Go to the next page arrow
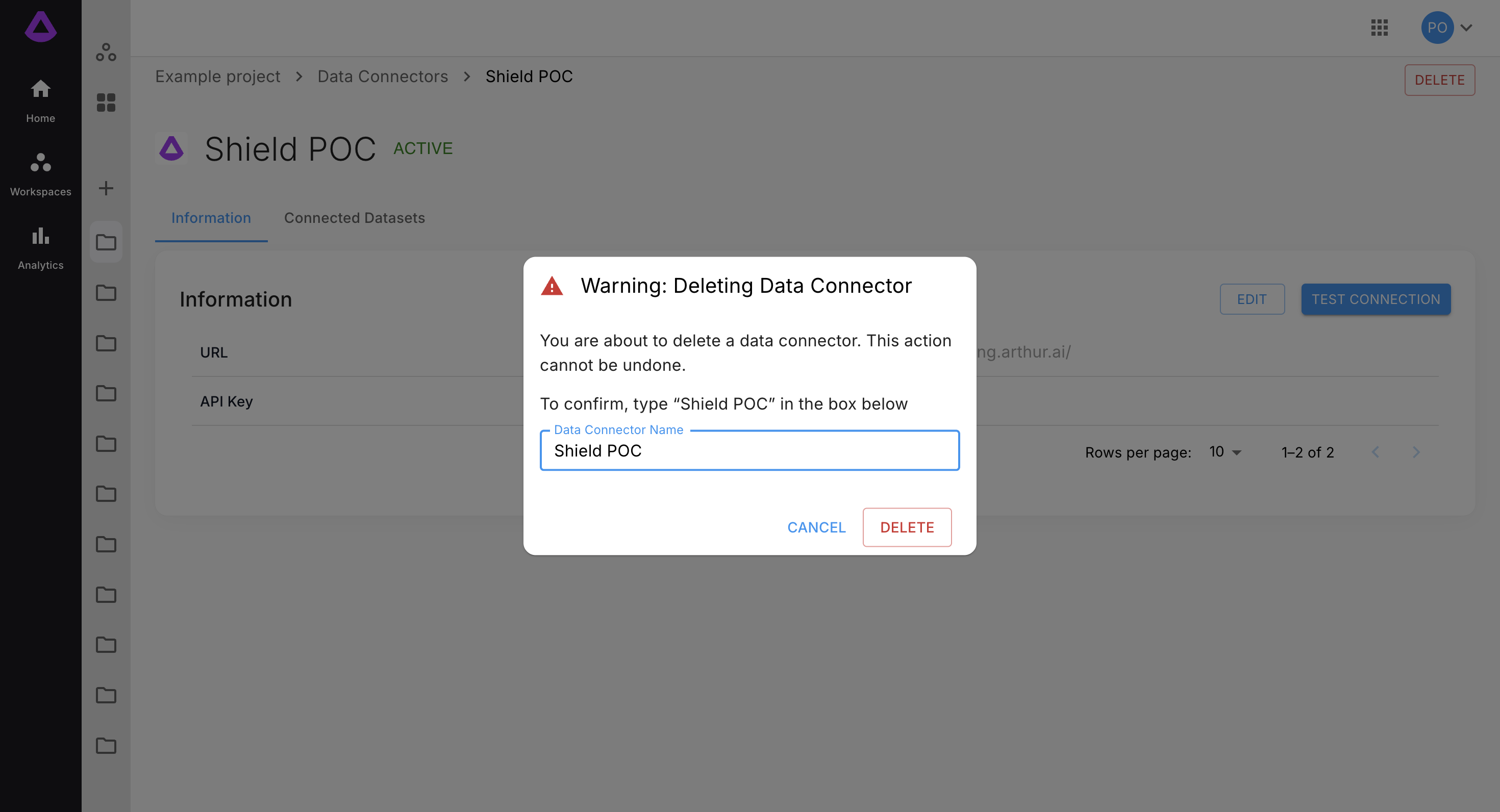This screenshot has height=812, width=1500. tap(1416, 452)
